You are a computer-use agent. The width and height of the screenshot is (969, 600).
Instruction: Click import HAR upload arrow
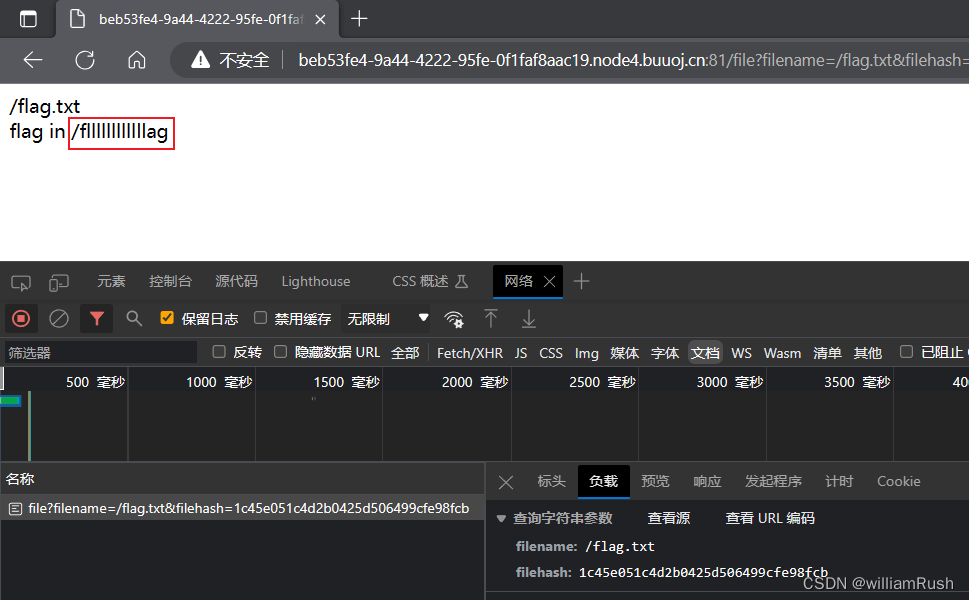(490, 319)
